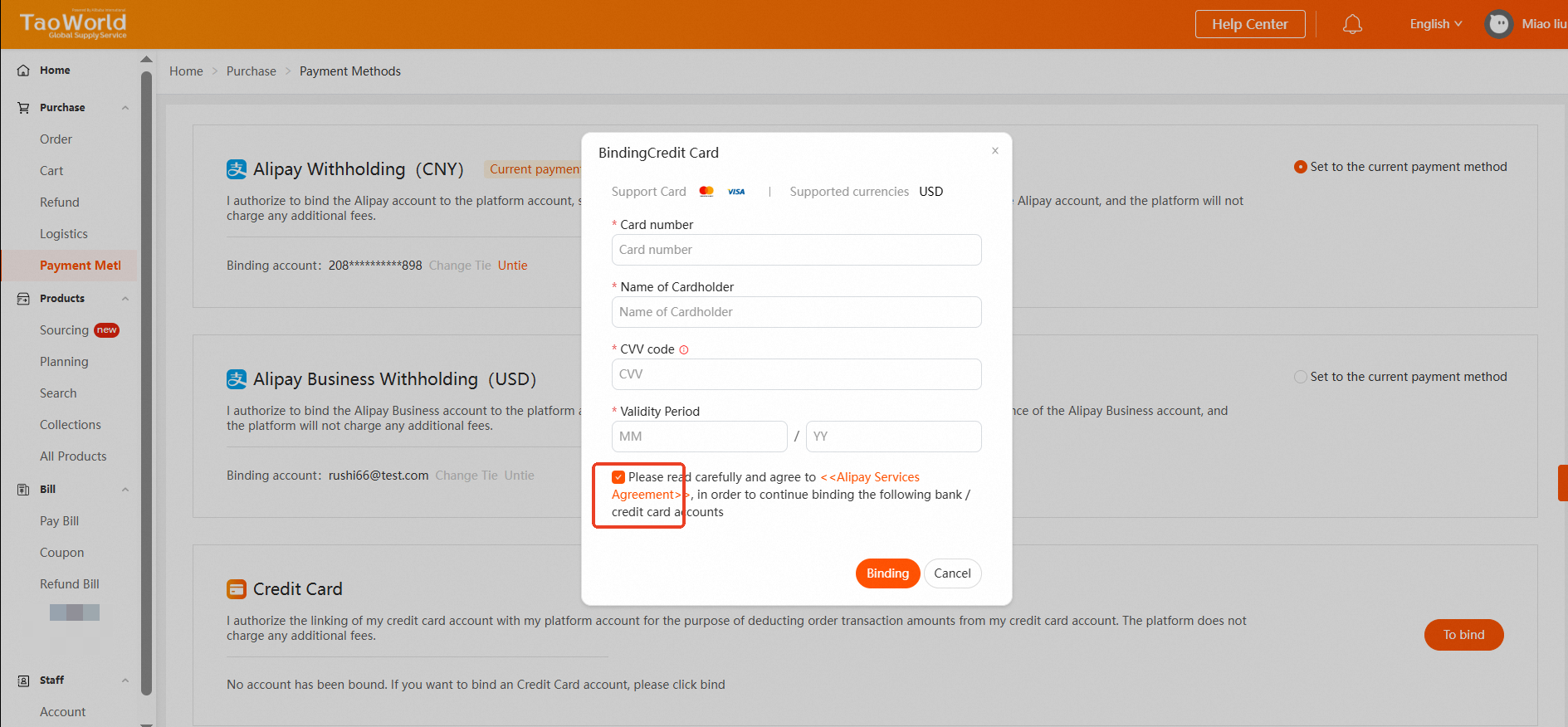Click the Alipay Withholding (CNY) logo

click(237, 169)
